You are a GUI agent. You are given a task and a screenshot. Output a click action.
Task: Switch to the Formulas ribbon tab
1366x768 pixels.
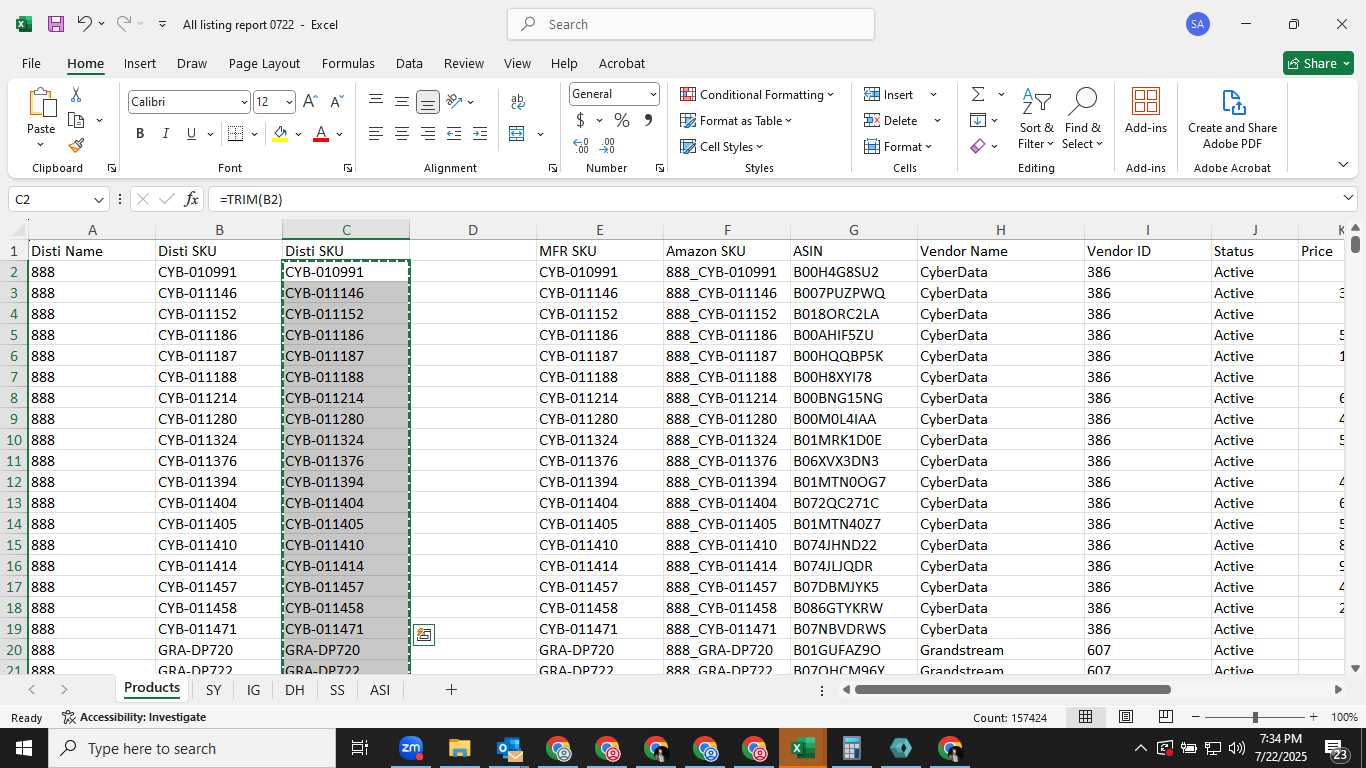point(348,63)
